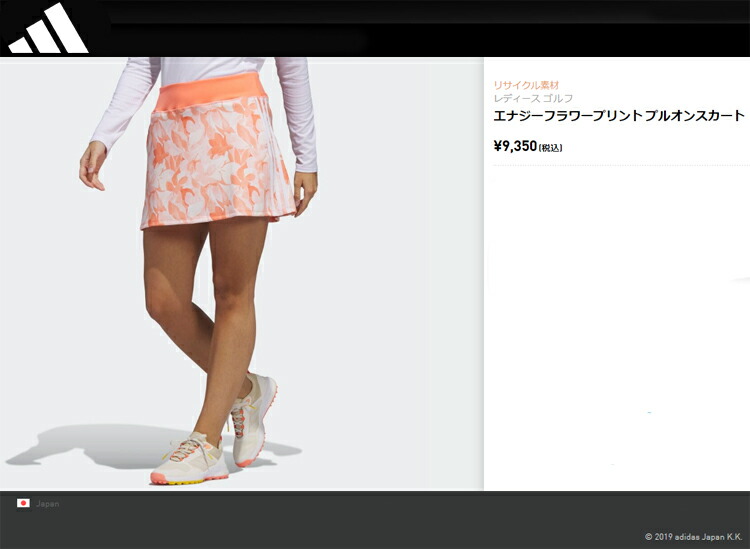Viewport: 750px width, 549px height.
Task: Open the Japan country selector link
Action: (48, 504)
